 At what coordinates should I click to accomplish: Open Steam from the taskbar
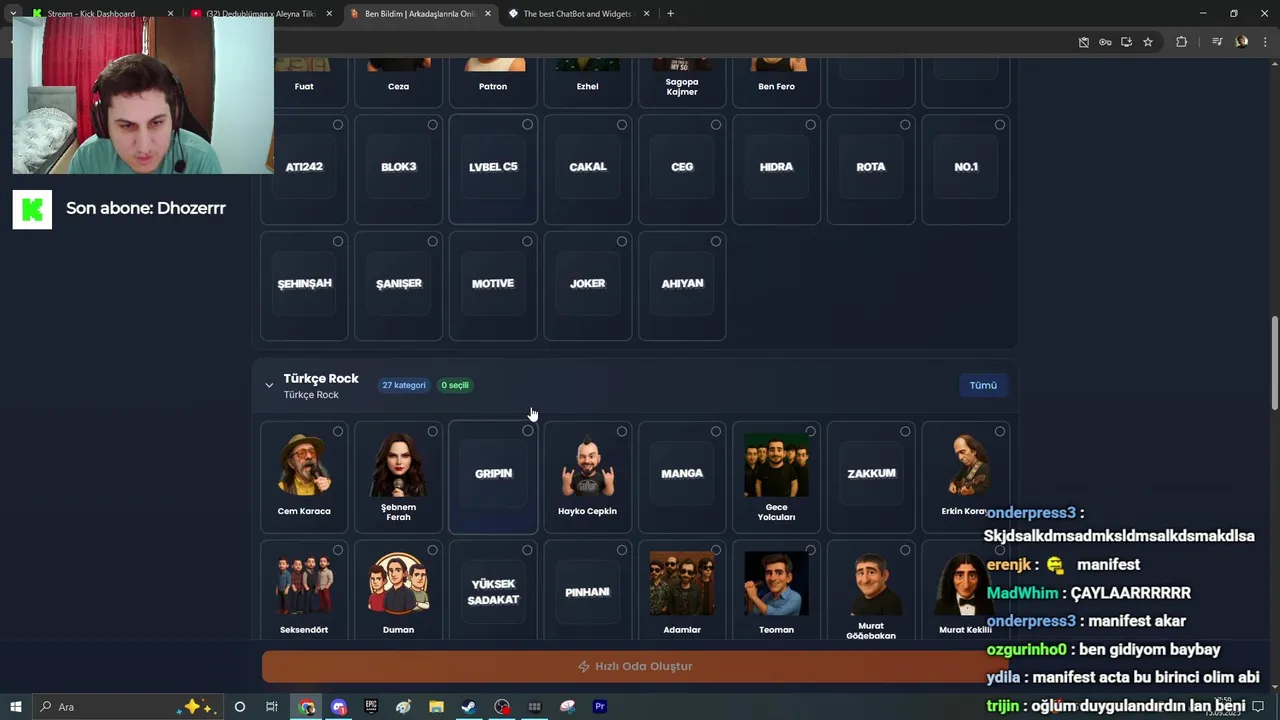(x=468, y=707)
